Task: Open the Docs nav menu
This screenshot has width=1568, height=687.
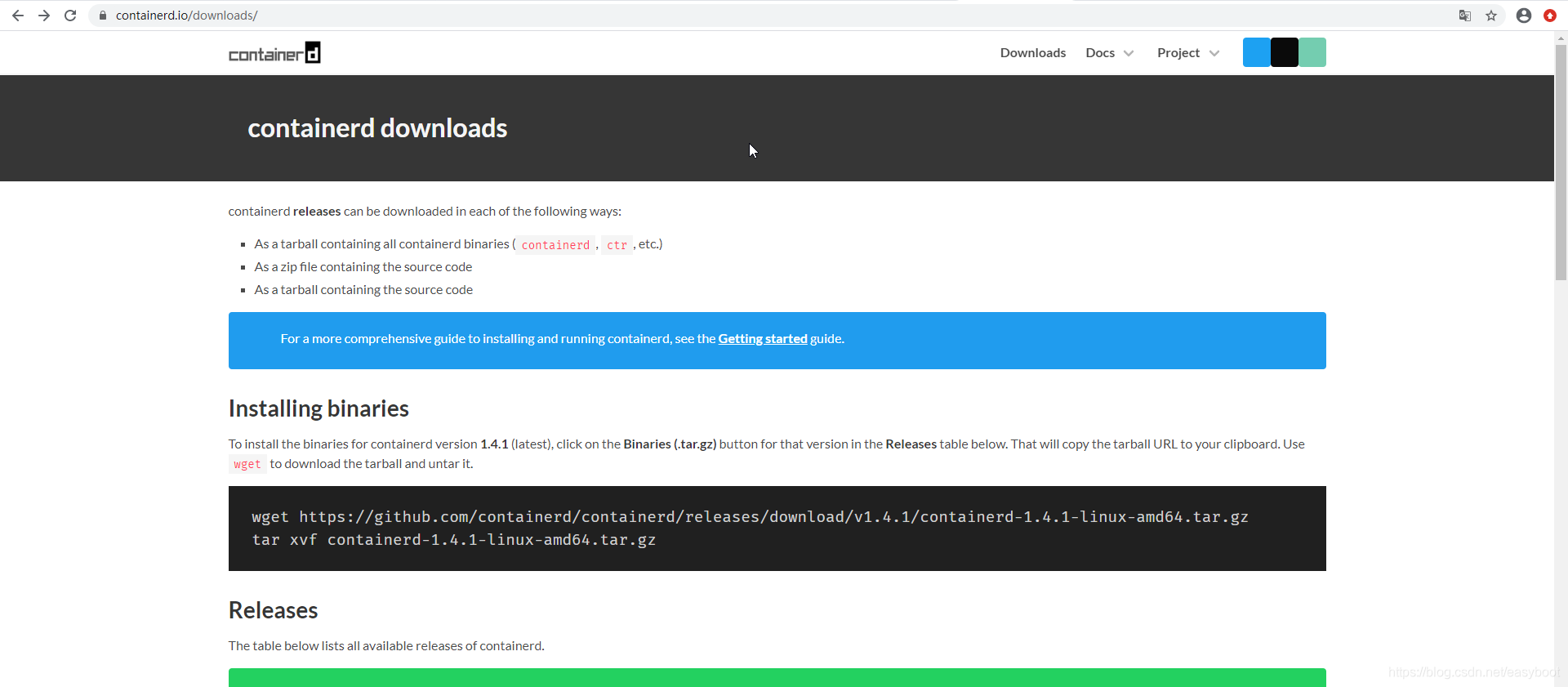Action: pyautogui.click(x=1100, y=53)
